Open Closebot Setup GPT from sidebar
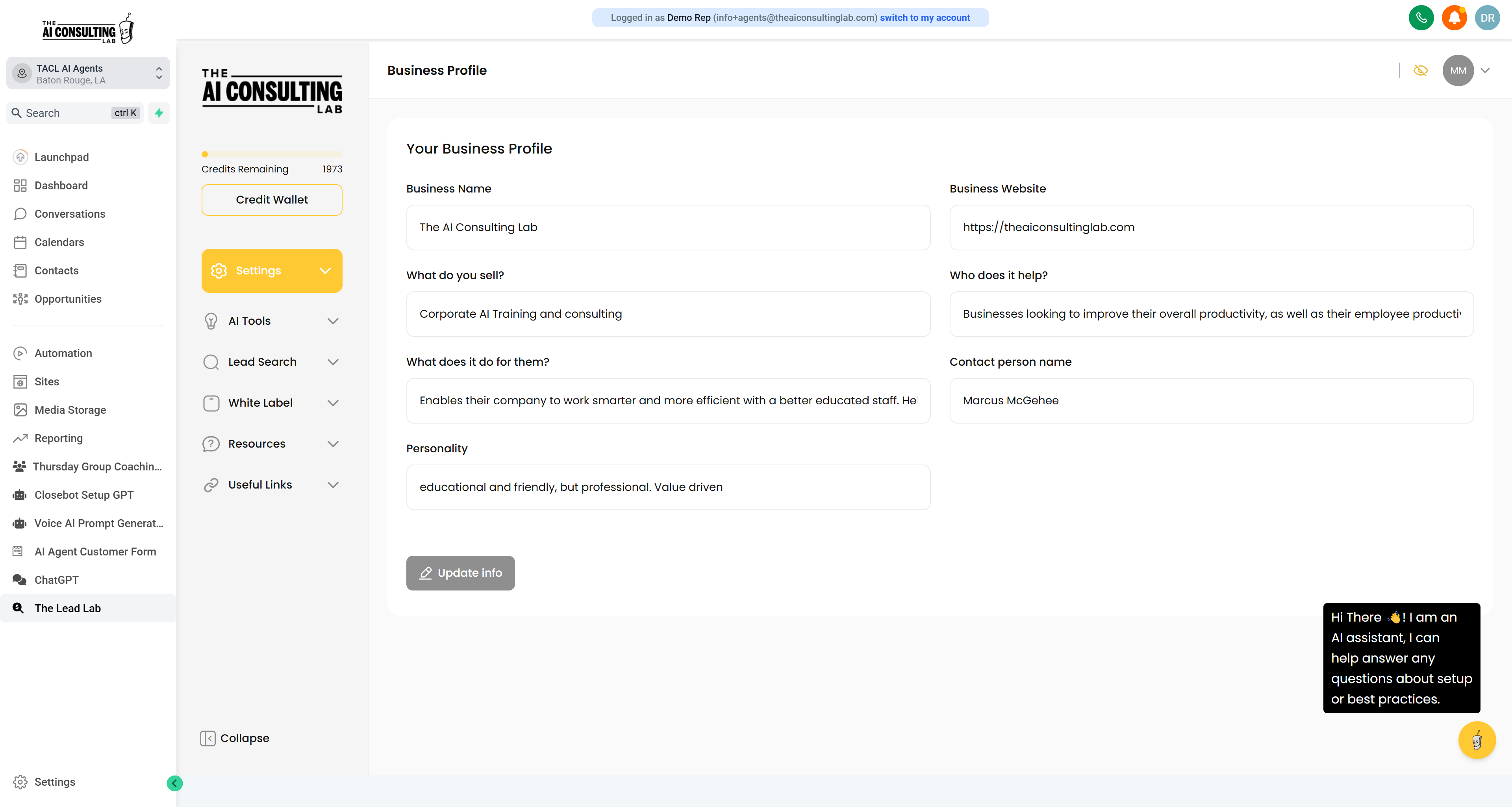1512x807 pixels. click(84, 495)
